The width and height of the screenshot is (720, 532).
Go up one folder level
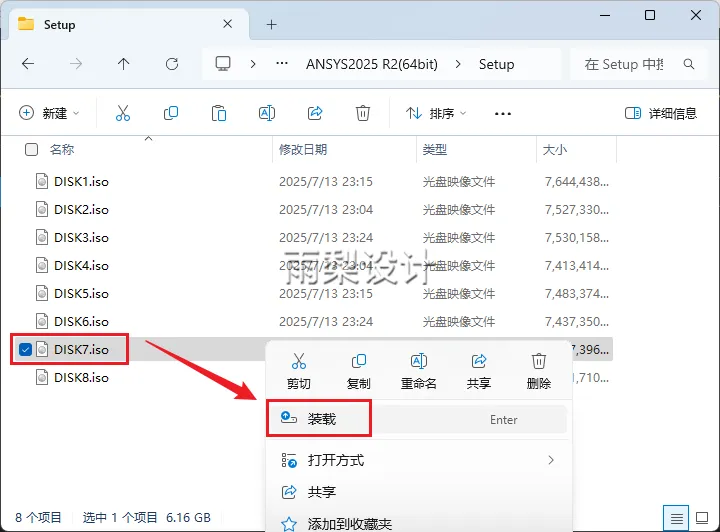click(124, 64)
